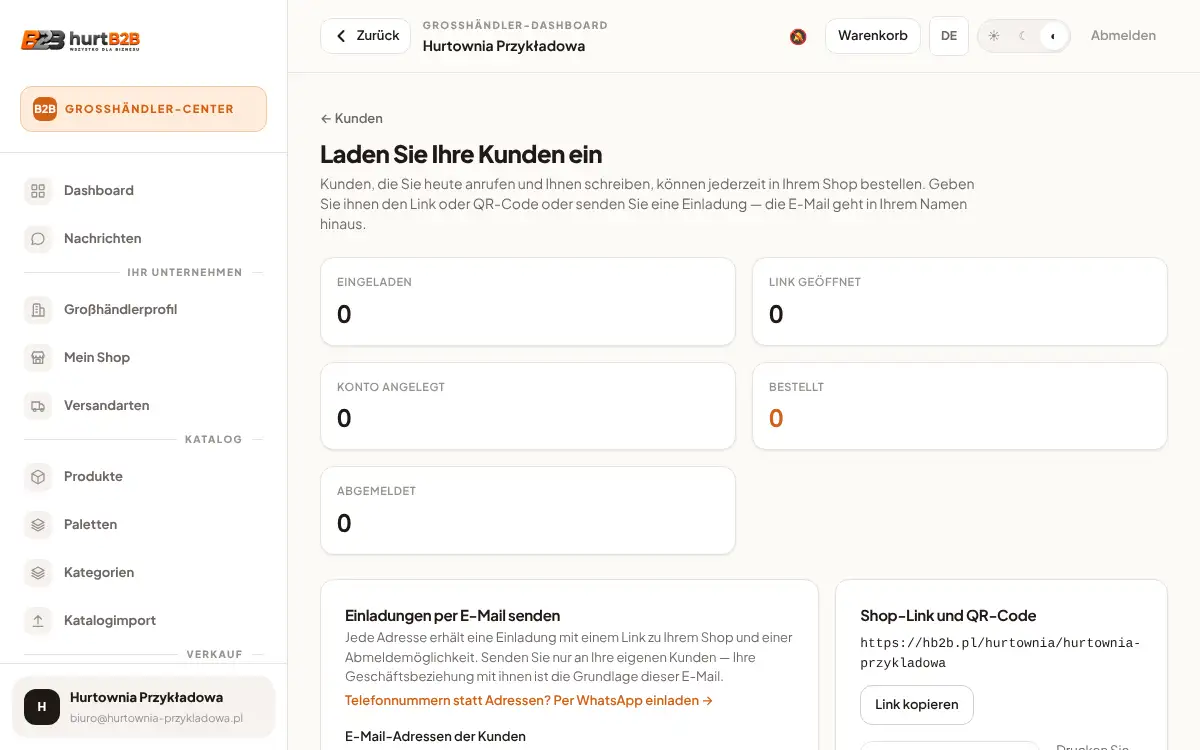1200x750 pixels.
Task: Open the DE language selector
Action: pos(949,36)
